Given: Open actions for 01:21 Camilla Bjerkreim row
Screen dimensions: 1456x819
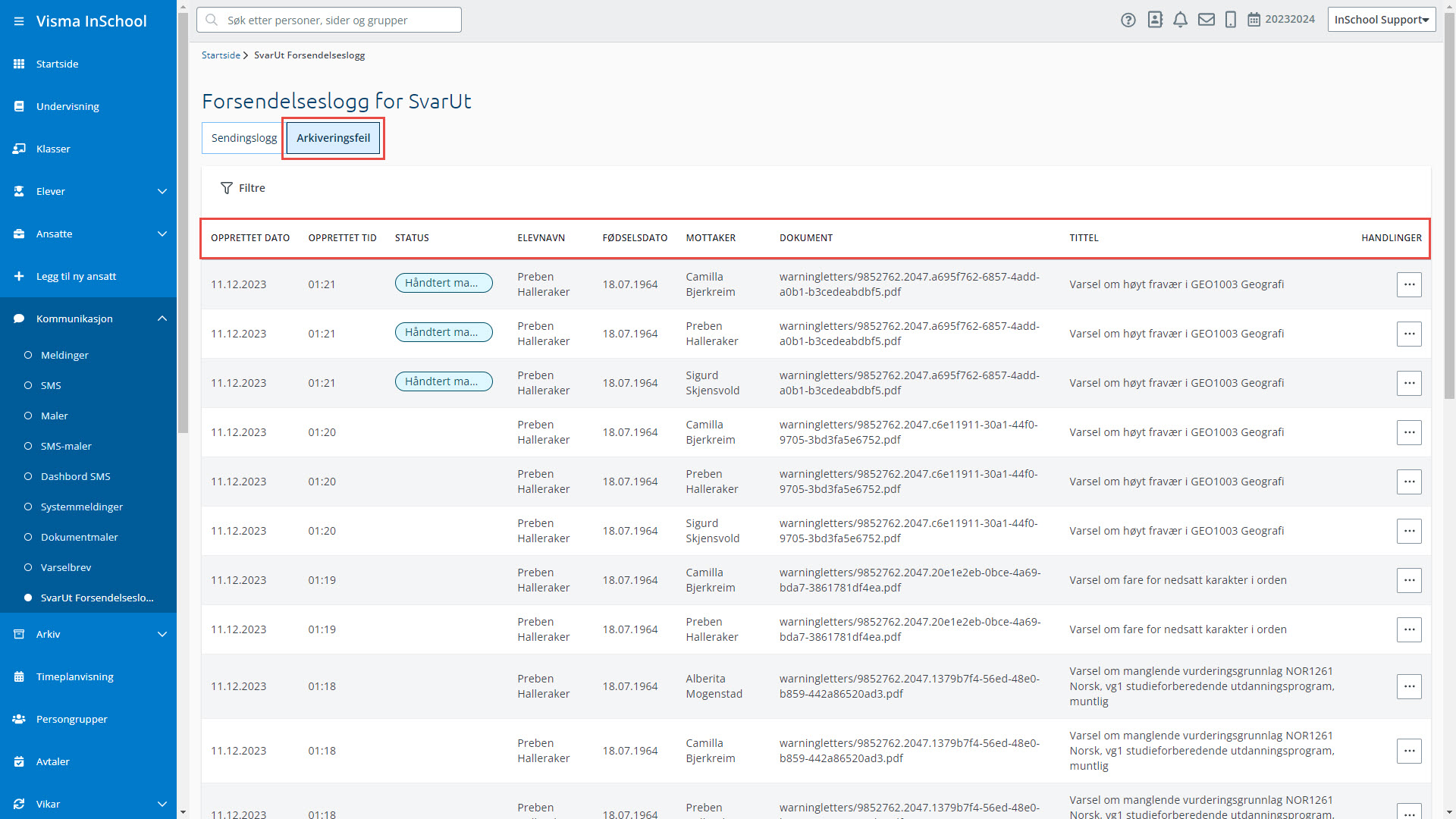Looking at the screenshot, I should (1409, 284).
